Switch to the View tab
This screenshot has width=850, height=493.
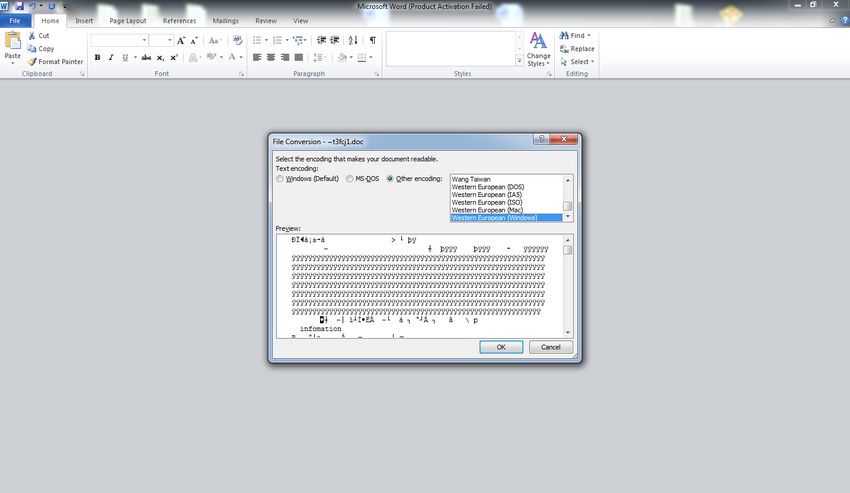point(301,21)
